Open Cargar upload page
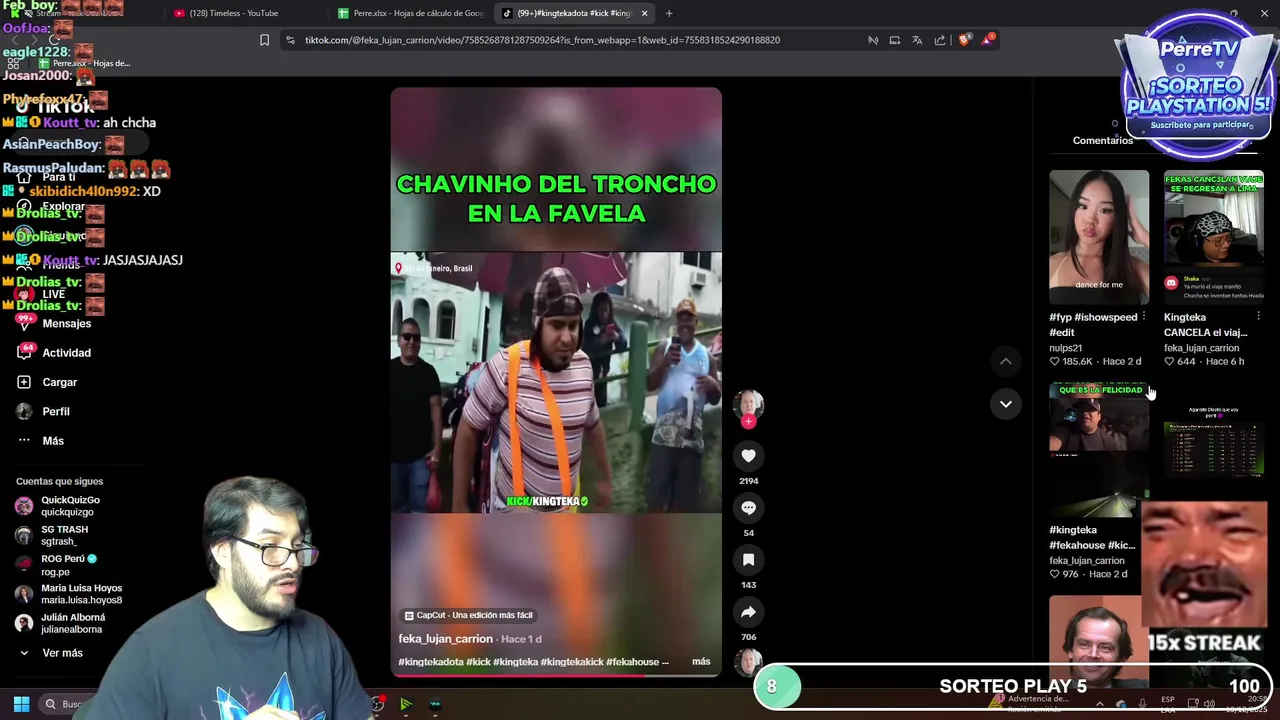The height and width of the screenshot is (720, 1280). [x=48, y=382]
